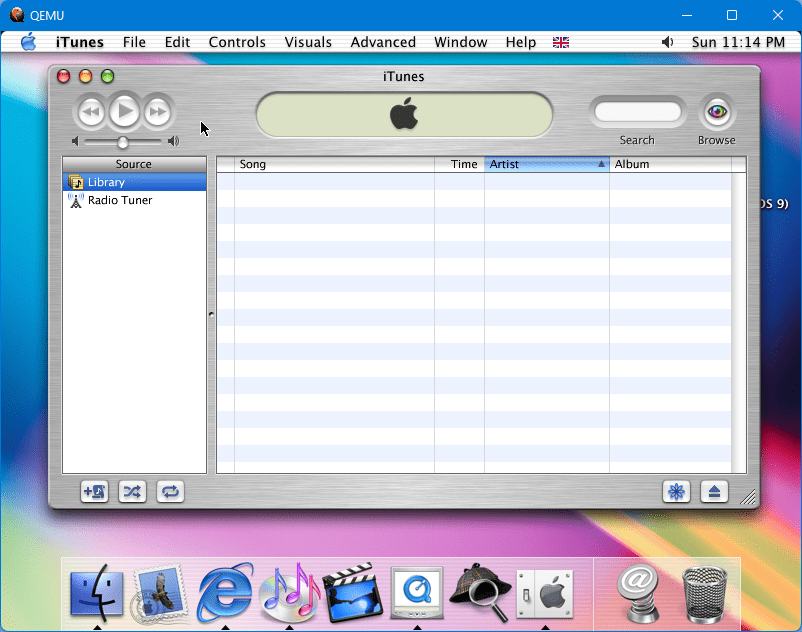
Task: Open the visual effects flower button
Action: [x=676, y=491]
